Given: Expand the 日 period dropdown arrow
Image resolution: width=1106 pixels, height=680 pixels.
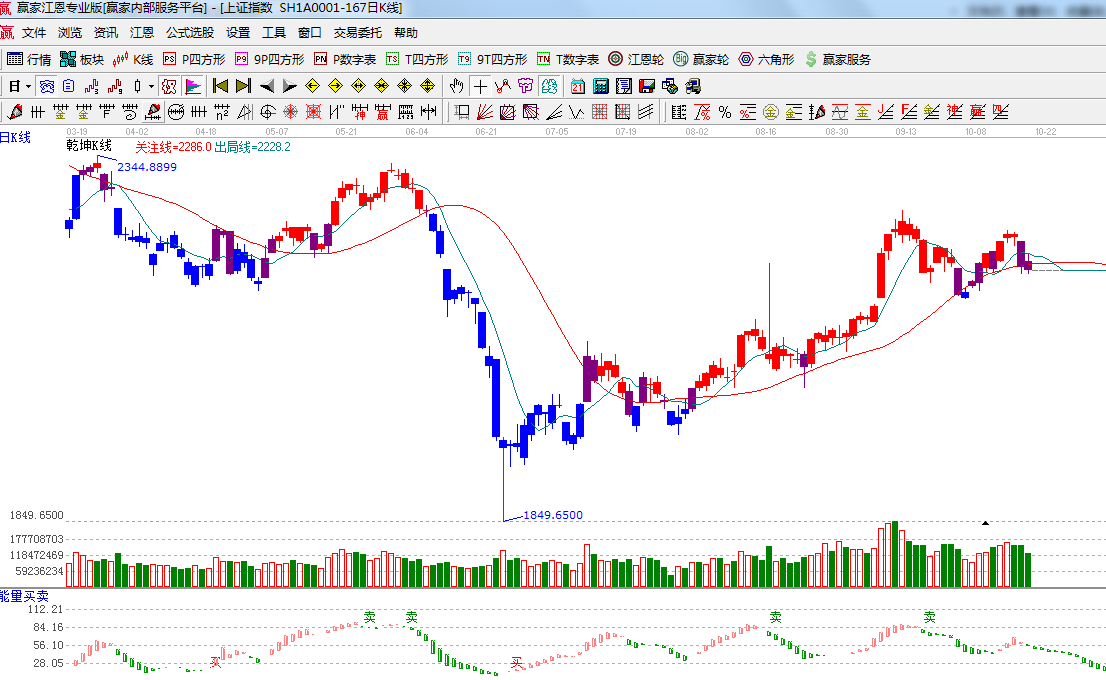Looking at the screenshot, I should [x=28, y=85].
